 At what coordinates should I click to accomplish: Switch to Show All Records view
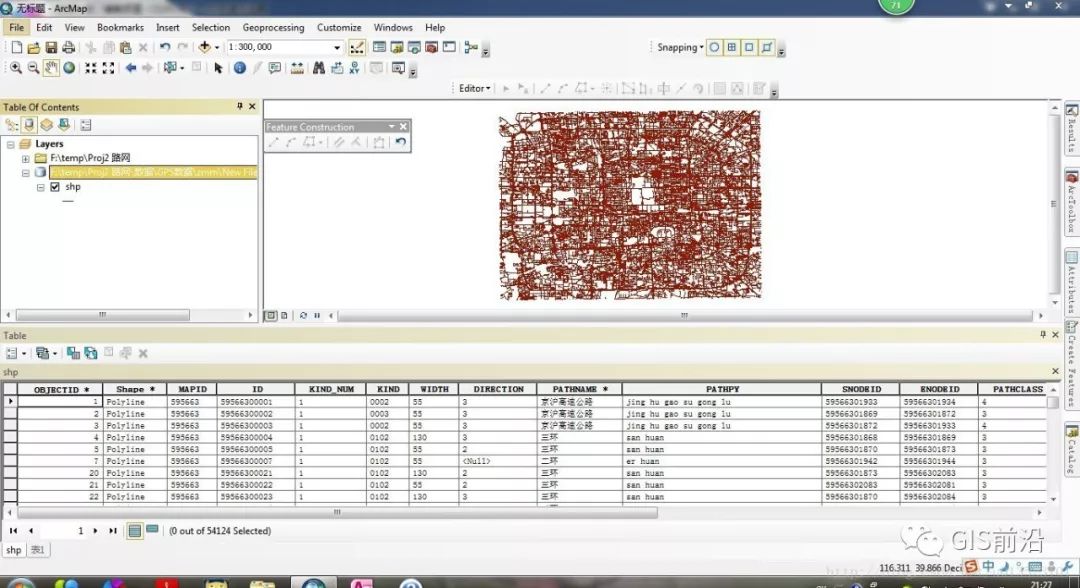(135, 531)
